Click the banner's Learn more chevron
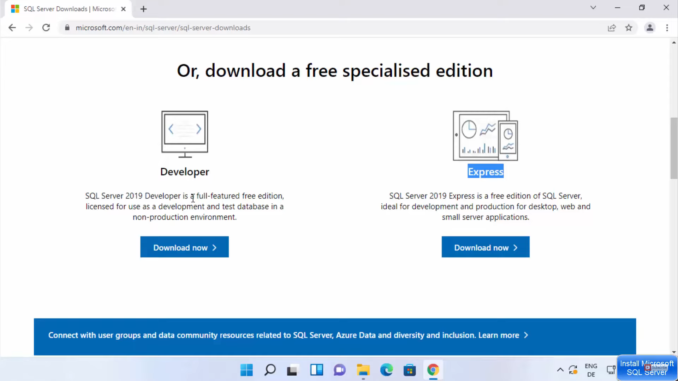The width and height of the screenshot is (678, 381). tap(526, 335)
